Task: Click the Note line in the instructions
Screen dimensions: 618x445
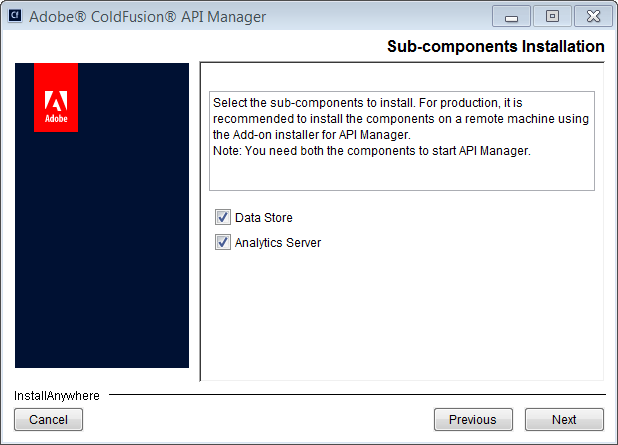Action: click(x=369, y=151)
